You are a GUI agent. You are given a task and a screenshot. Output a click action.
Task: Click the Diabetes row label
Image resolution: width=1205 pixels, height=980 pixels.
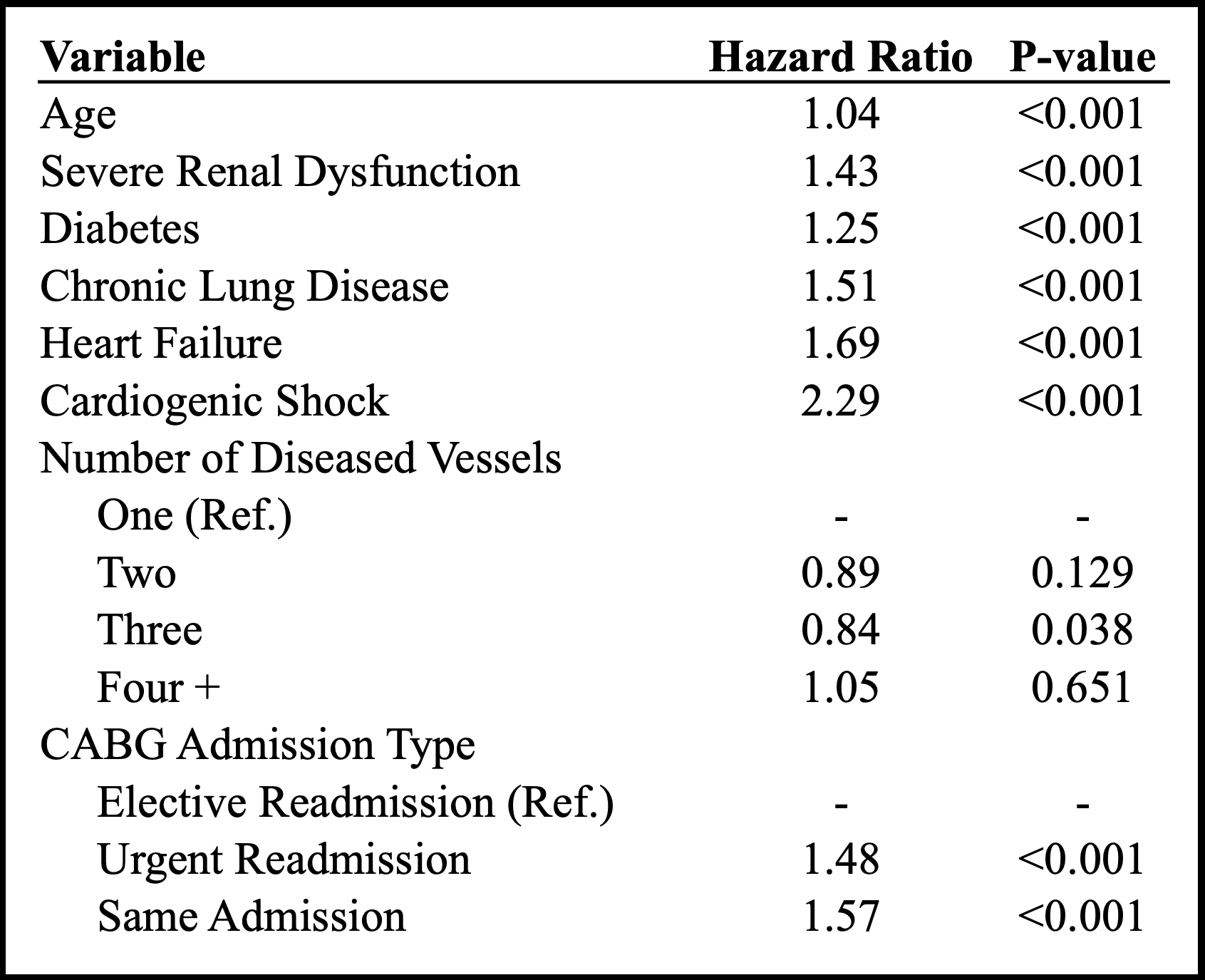pyautogui.click(x=120, y=229)
